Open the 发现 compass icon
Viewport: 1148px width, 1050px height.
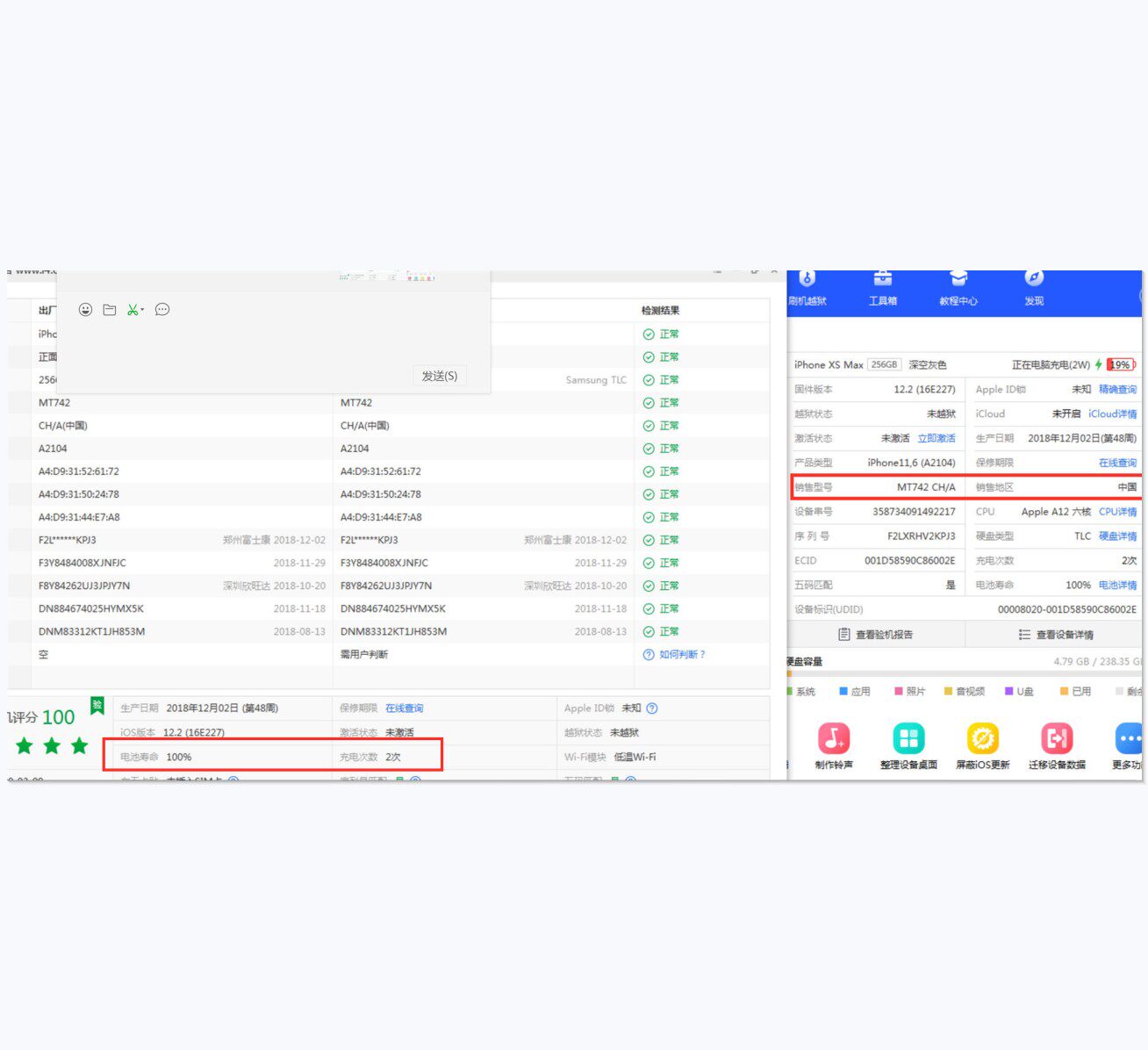pyautogui.click(x=1034, y=279)
